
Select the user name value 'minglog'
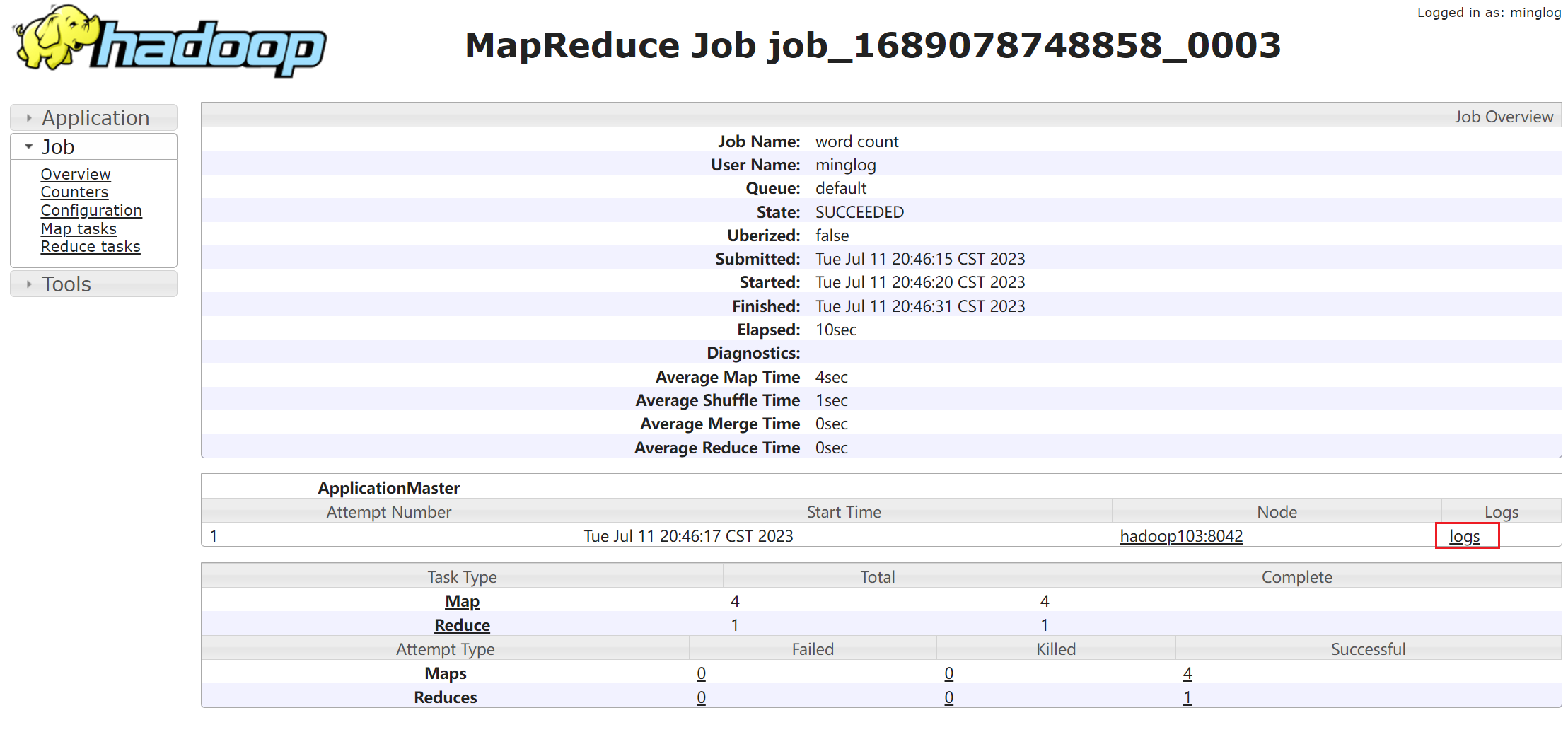coord(845,165)
